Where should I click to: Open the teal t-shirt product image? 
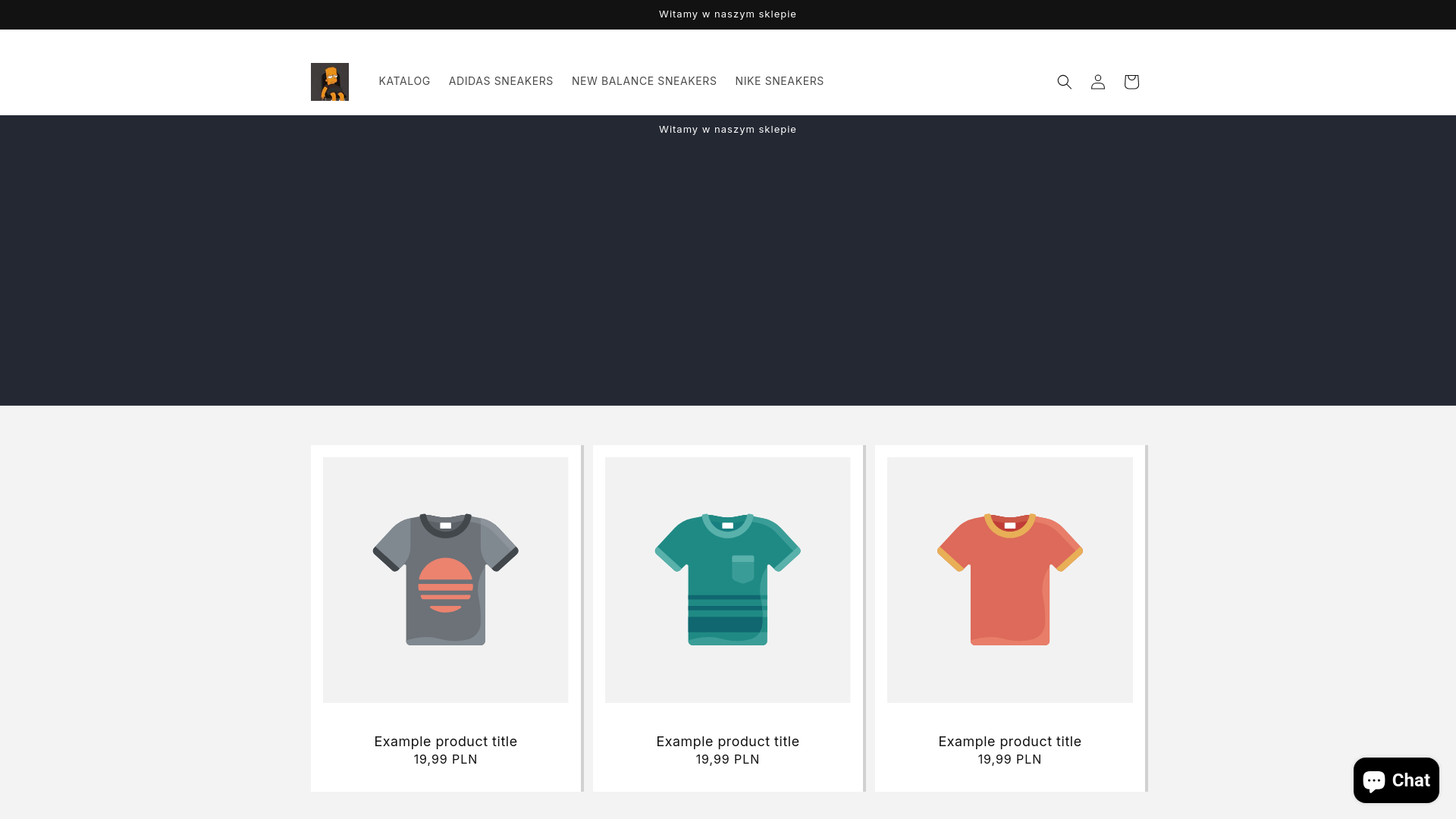(727, 580)
